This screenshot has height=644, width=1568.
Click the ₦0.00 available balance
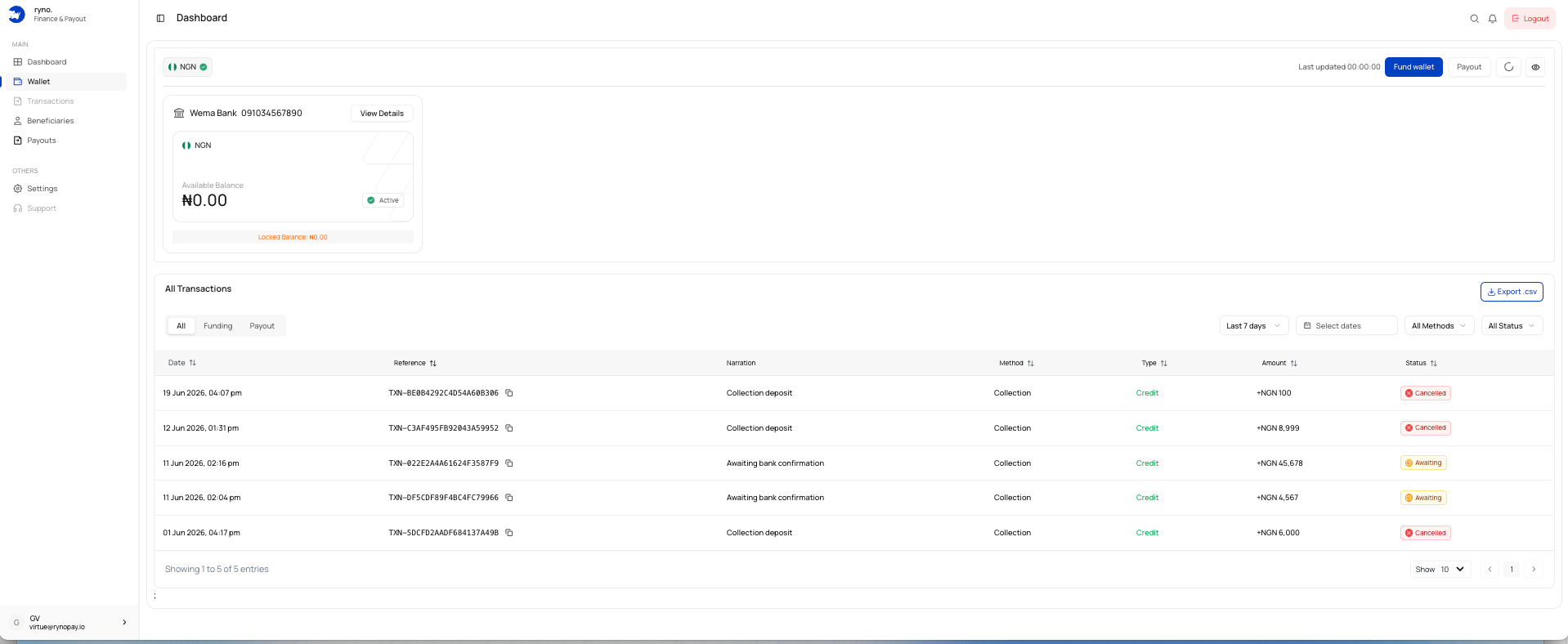[204, 200]
